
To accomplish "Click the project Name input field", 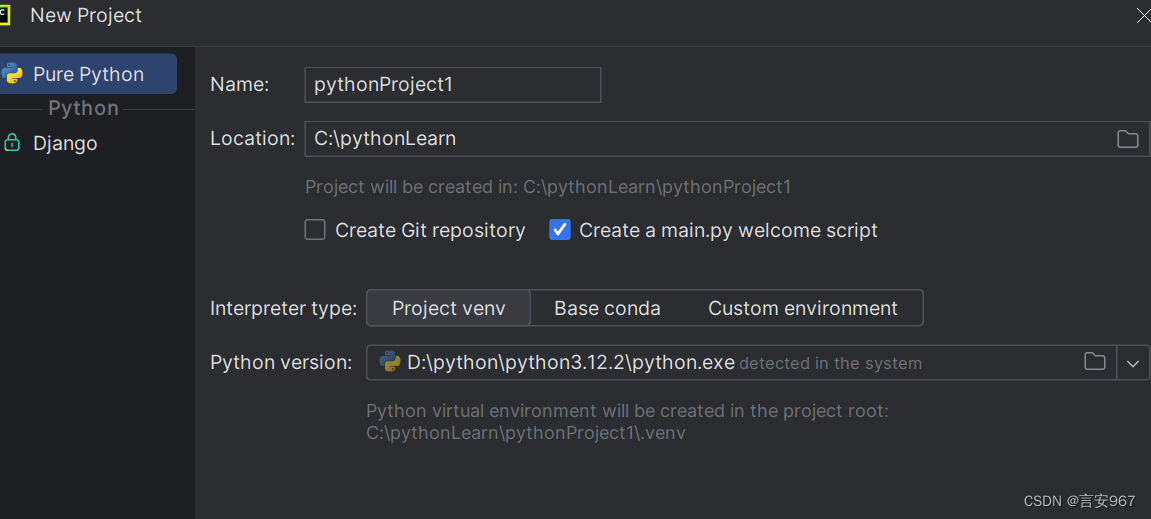I will pyautogui.click(x=452, y=85).
